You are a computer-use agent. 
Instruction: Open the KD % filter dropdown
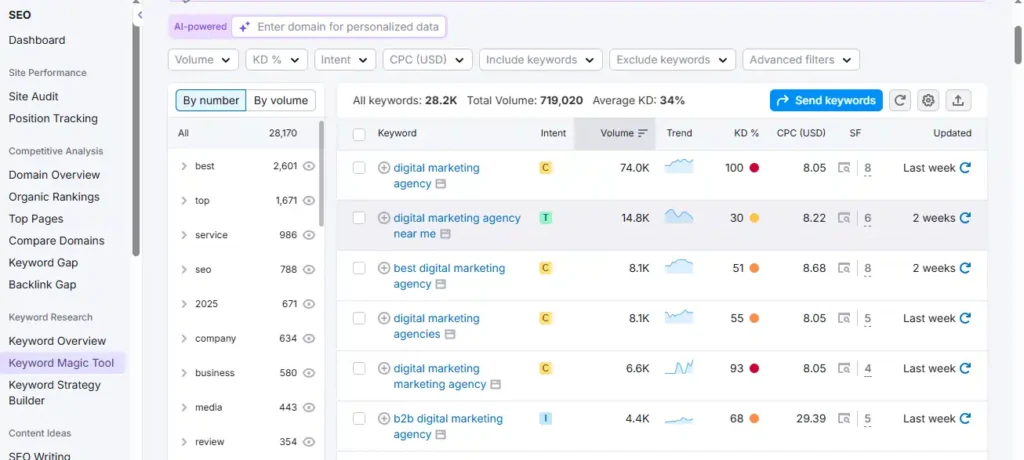(x=276, y=60)
